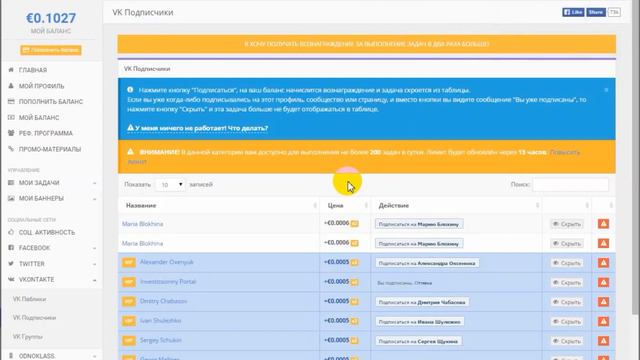Viewport: 640px width, 360px height.
Task: Subscribe to Сергея Щукина
Action: coord(418,341)
